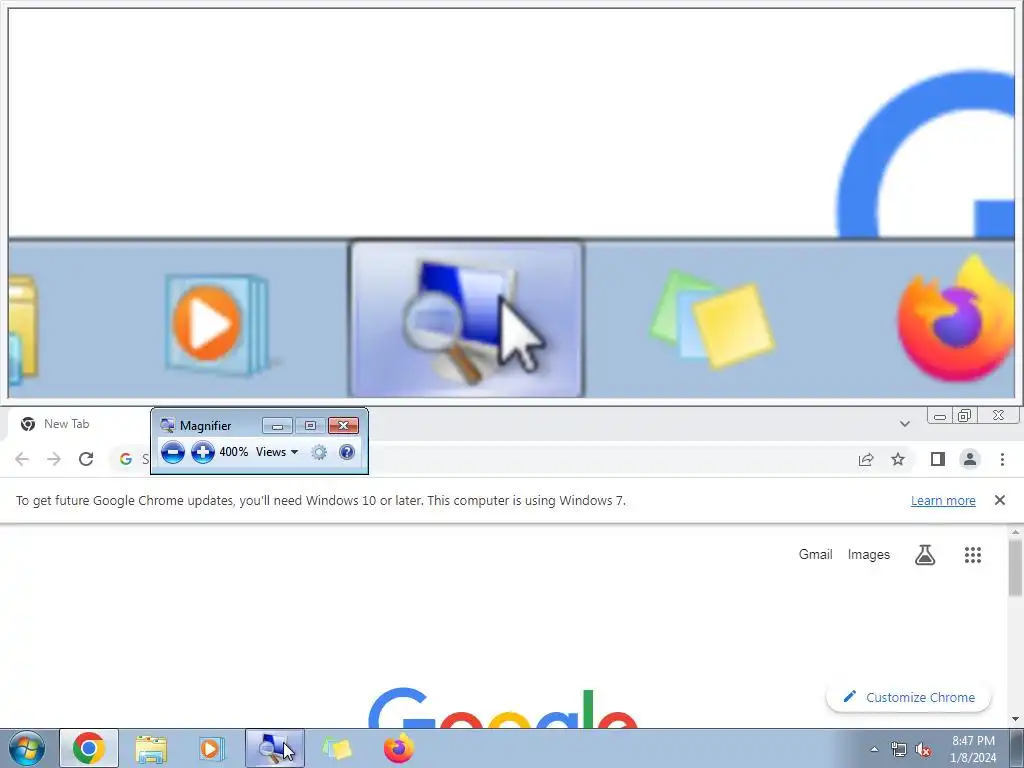This screenshot has width=1024, height=768.
Task: Open Chrome profile avatar
Action: tap(970, 459)
